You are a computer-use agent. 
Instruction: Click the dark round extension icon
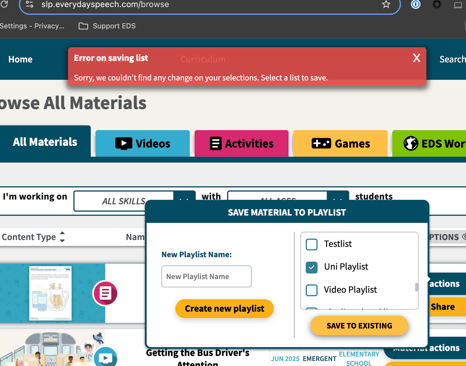(x=437, y=4)
